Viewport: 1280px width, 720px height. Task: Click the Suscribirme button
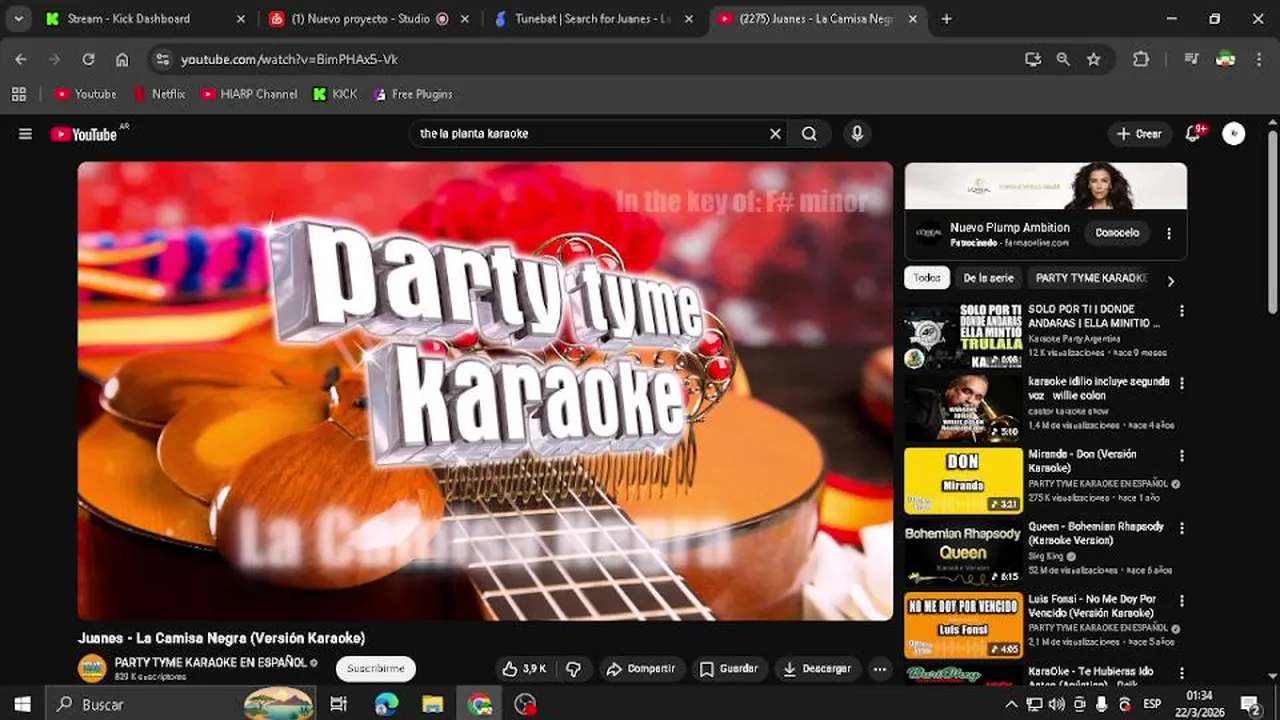tap(376, 668)
